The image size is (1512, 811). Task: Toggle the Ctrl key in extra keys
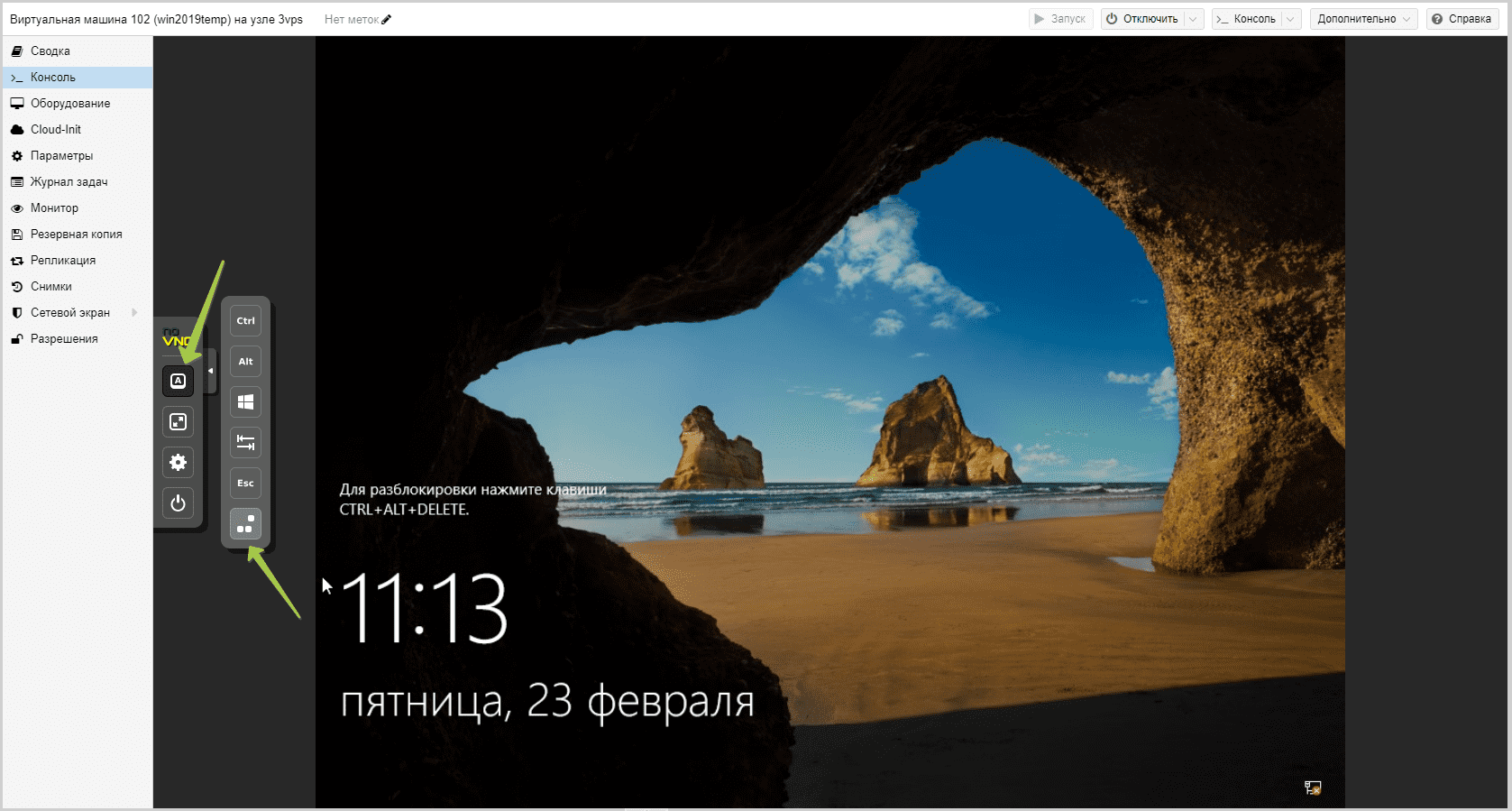(x=245, y=320)
